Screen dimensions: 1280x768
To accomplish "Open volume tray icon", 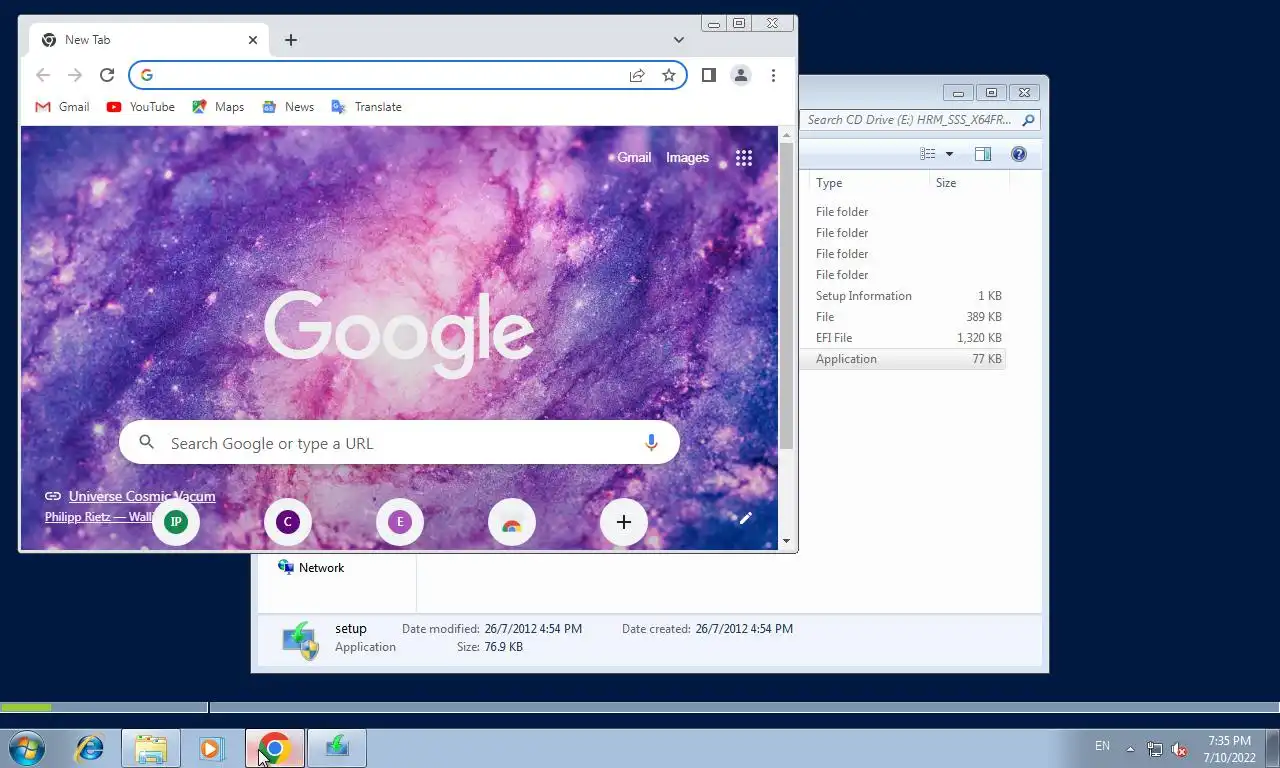I will point(1179,749).
